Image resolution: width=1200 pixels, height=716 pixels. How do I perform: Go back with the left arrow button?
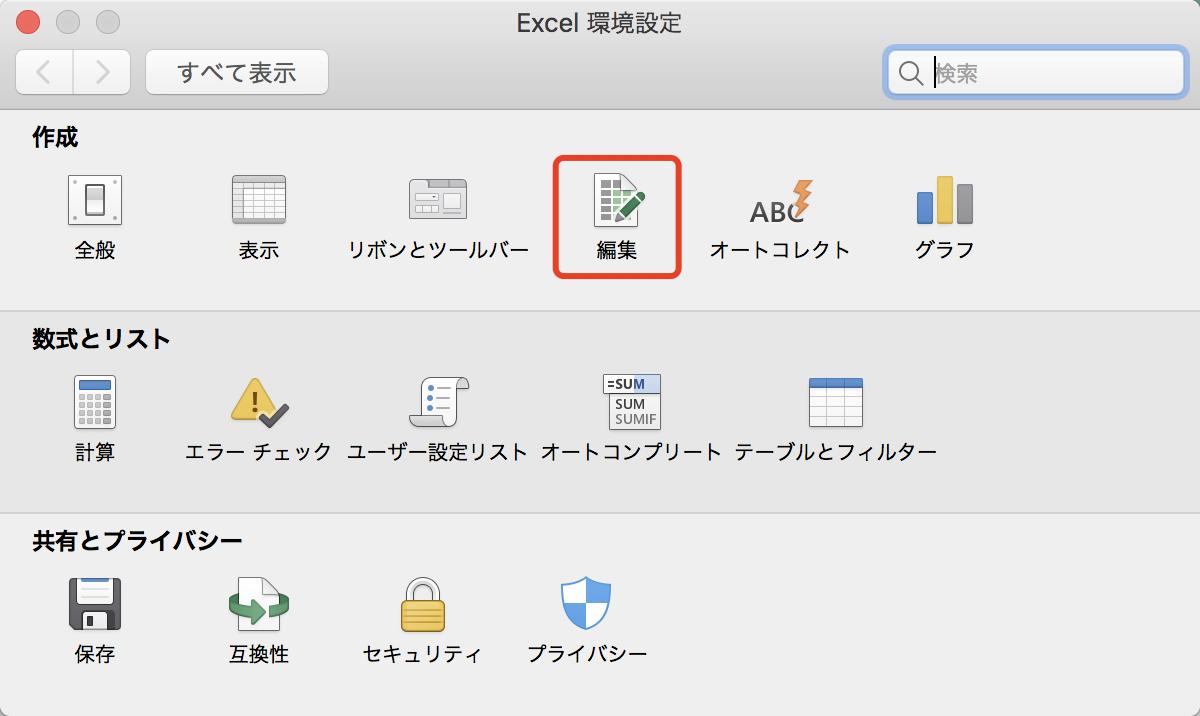click(44, 72)
